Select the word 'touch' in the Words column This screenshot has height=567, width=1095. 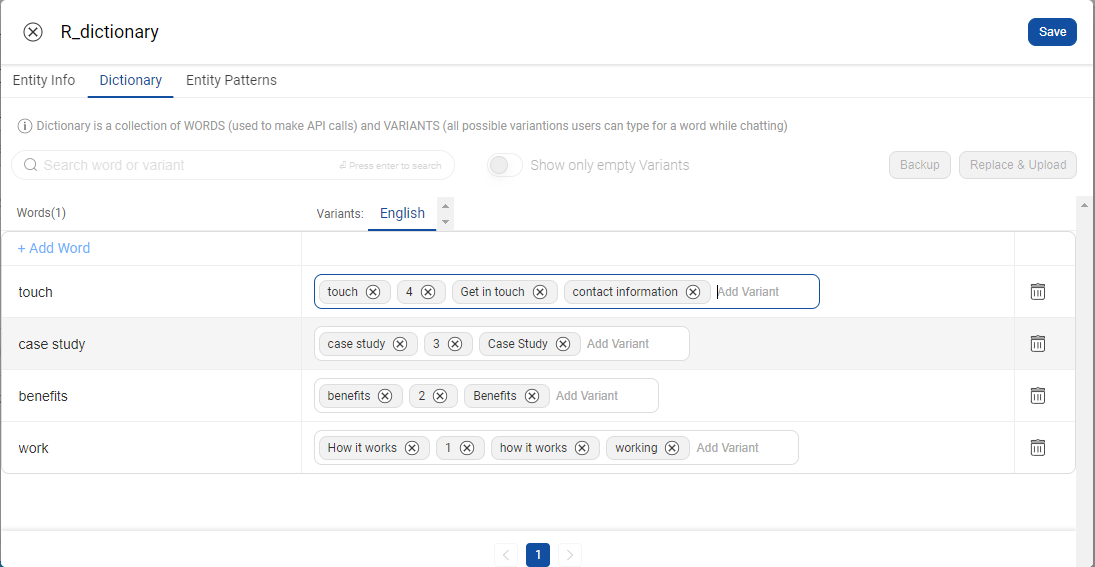tap(36, 292)
